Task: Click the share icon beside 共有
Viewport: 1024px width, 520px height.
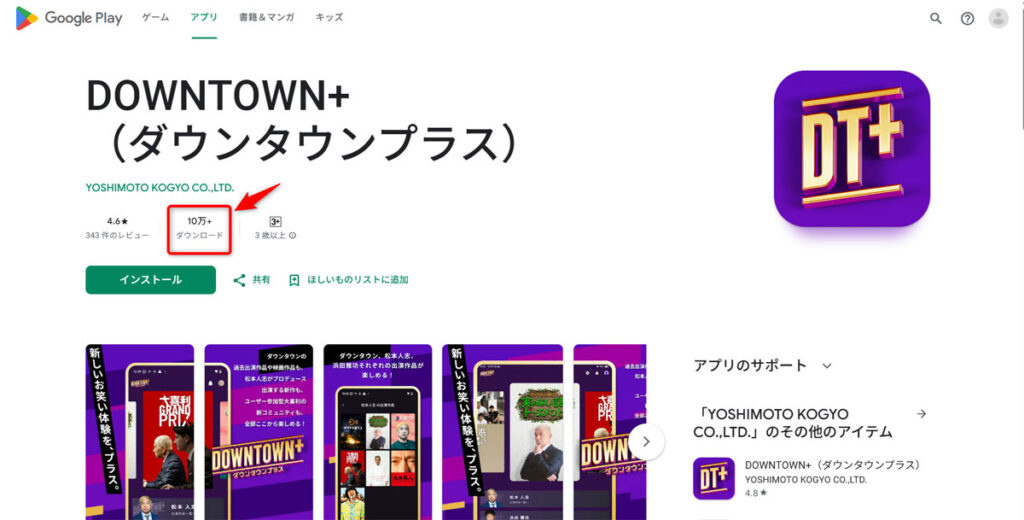Action: [240, 280]
